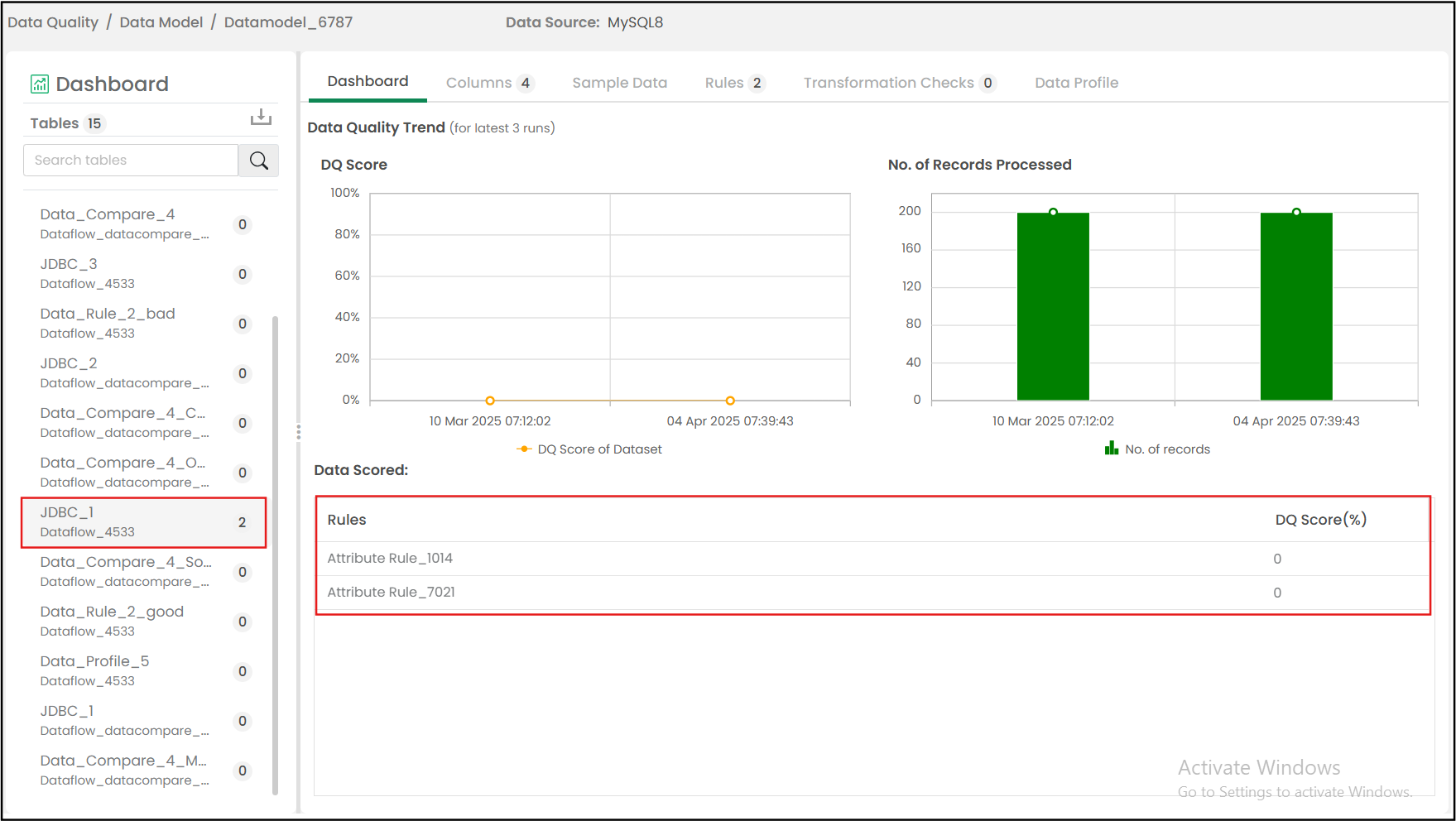This screenshot has height=821, width=1456.
Task: Open the Data Profile tab
Action: click(1076, 83)
